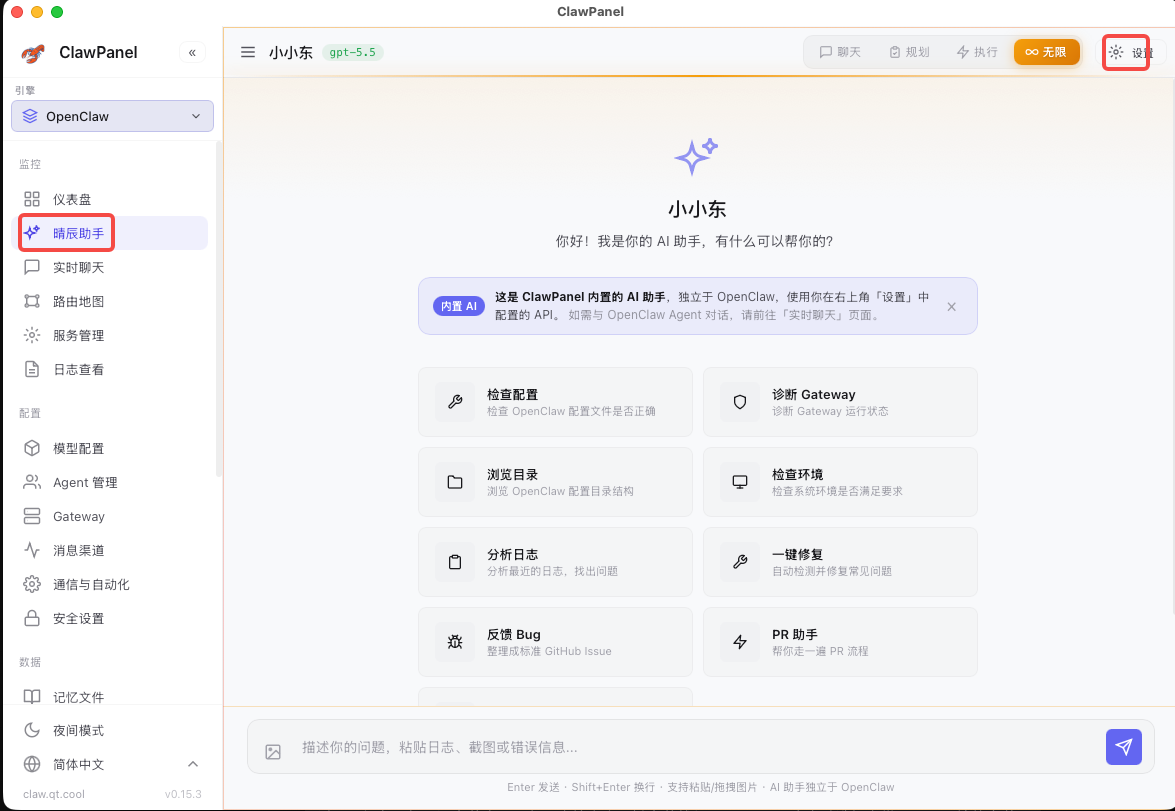Viewport: 1175px width, 811px height.
Task: Click the gpt-5.5 model badge
Action: point(353,52)
